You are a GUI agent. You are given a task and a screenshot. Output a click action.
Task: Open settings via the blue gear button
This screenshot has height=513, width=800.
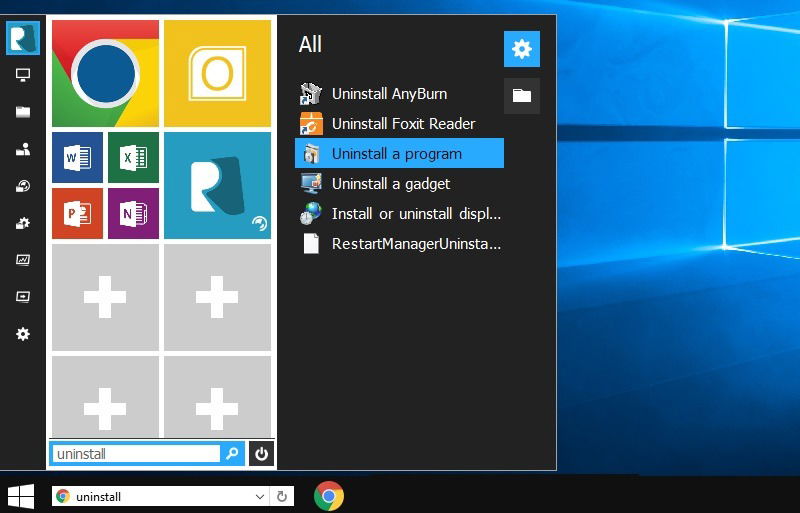521,49
